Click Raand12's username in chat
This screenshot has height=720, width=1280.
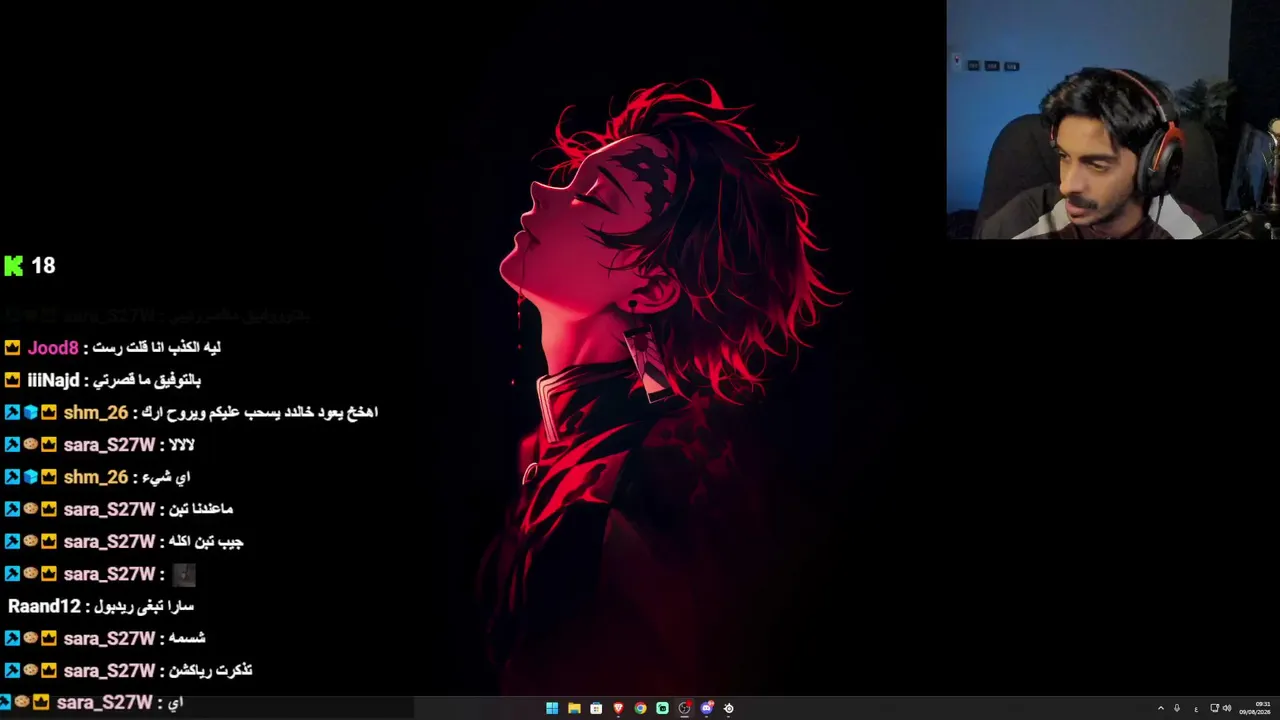pos(44,606)
